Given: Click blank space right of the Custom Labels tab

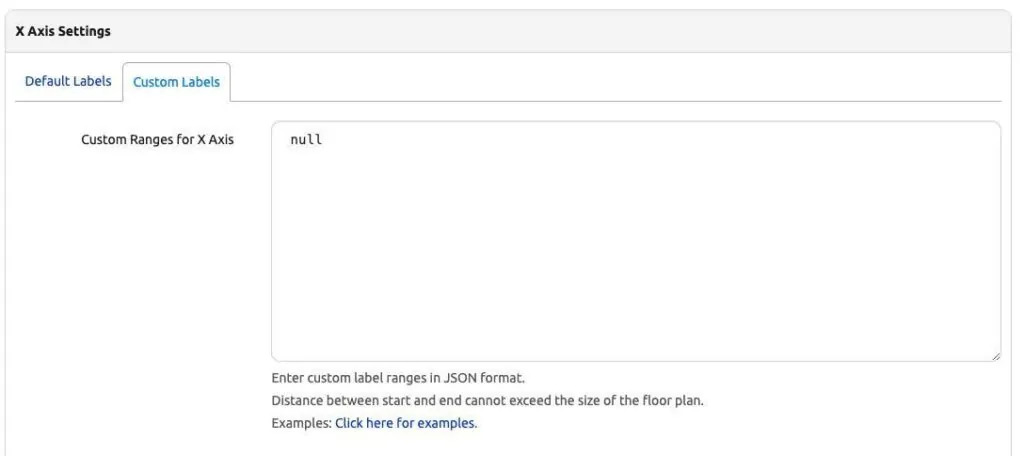Looking at the screenshot, I should coord(614,82).
